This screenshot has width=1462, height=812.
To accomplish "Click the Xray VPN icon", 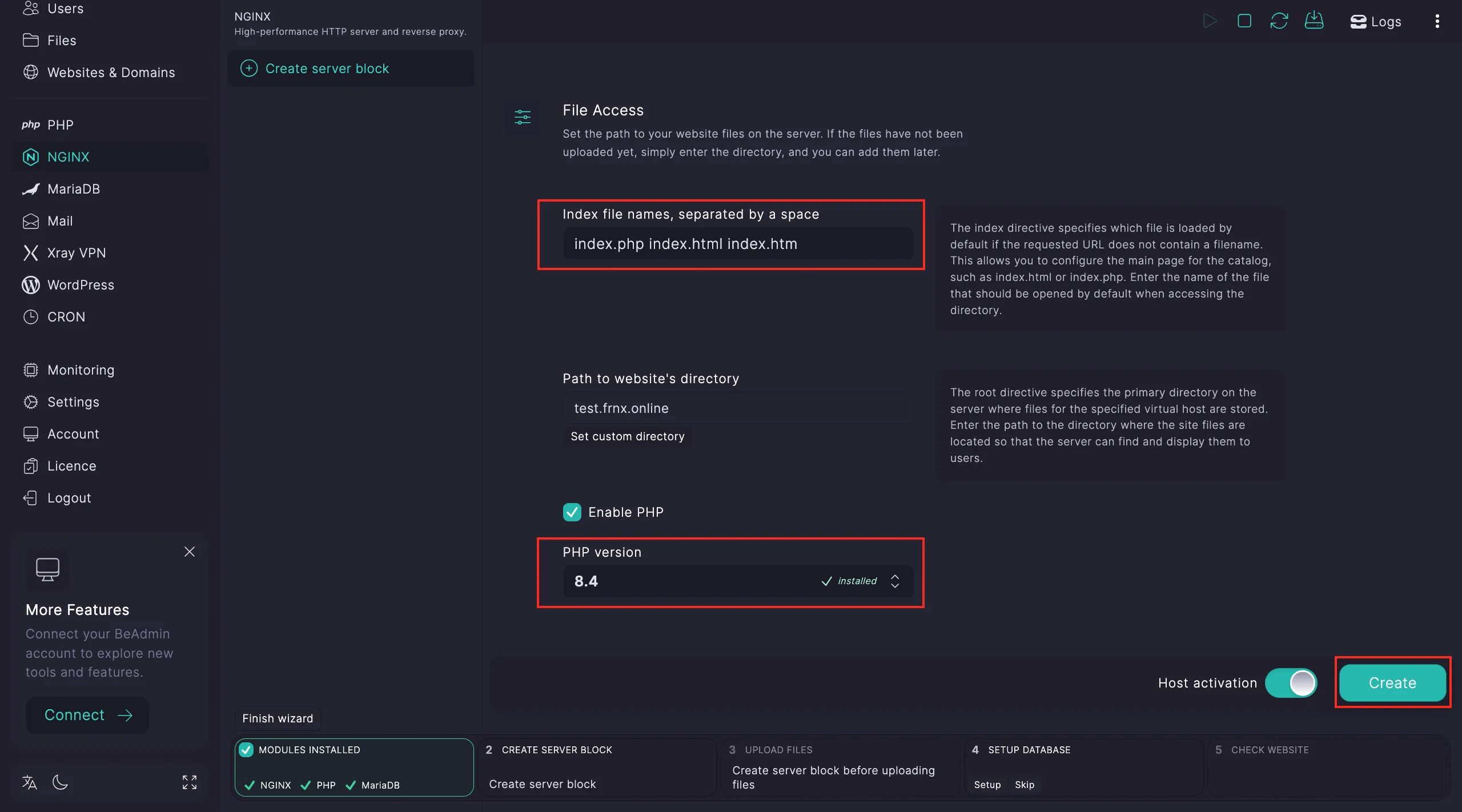I will 31,253.
